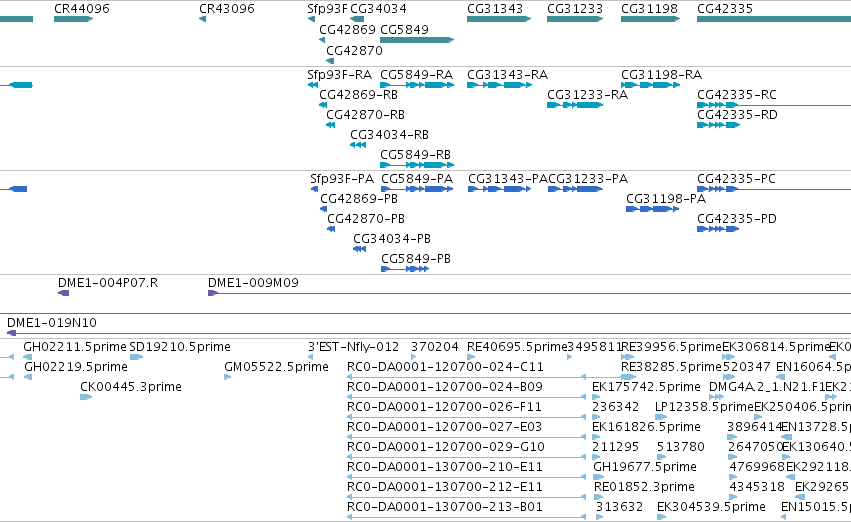Viewport: 851px width, 522px height.
Task: Click the CG42335-PD protein feature
Action: [x=718, y=230]
